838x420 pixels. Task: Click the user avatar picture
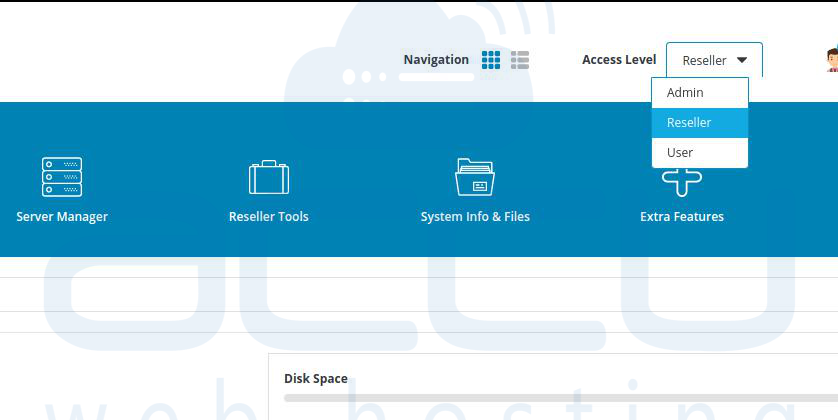coord(831,60)
